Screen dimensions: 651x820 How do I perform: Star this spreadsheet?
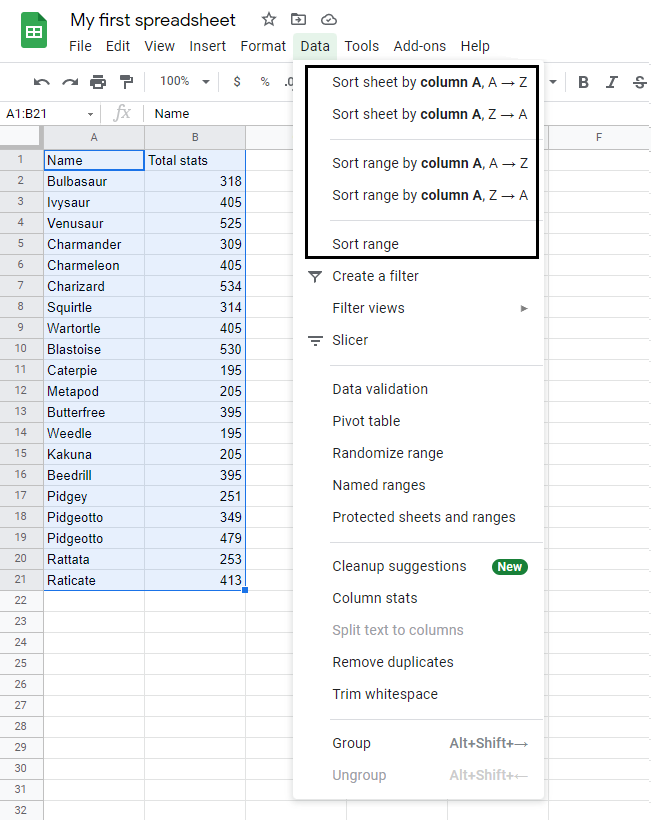click(268, 19)
